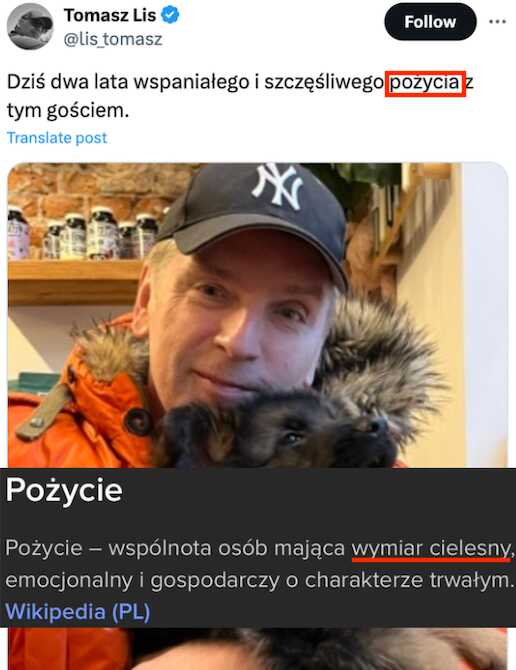
Task: Open the three-dot more options menu
Action: [497, 22]
